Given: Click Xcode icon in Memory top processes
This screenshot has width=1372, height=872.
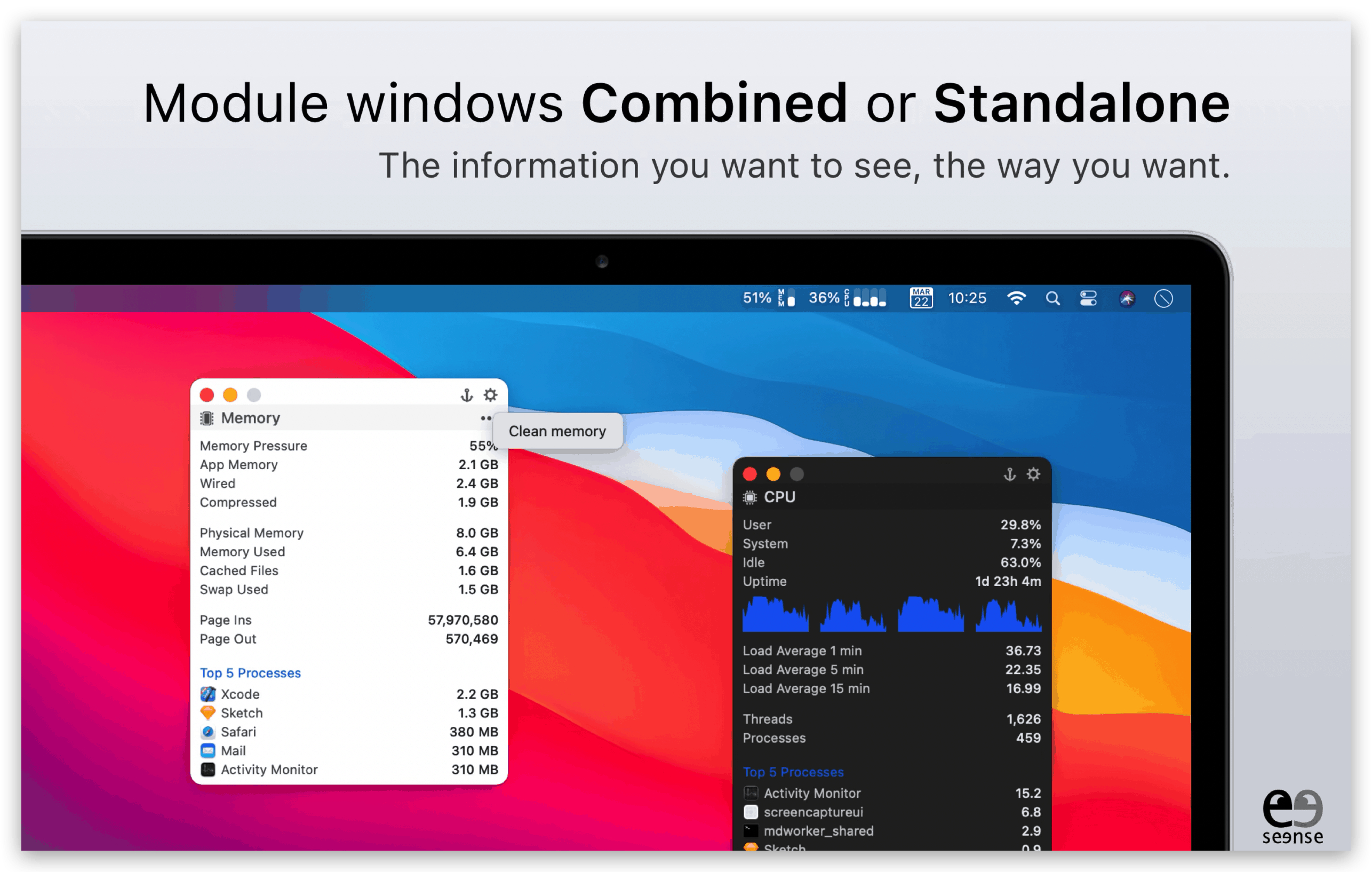Looking at the screenshot, I should [208, 694].
